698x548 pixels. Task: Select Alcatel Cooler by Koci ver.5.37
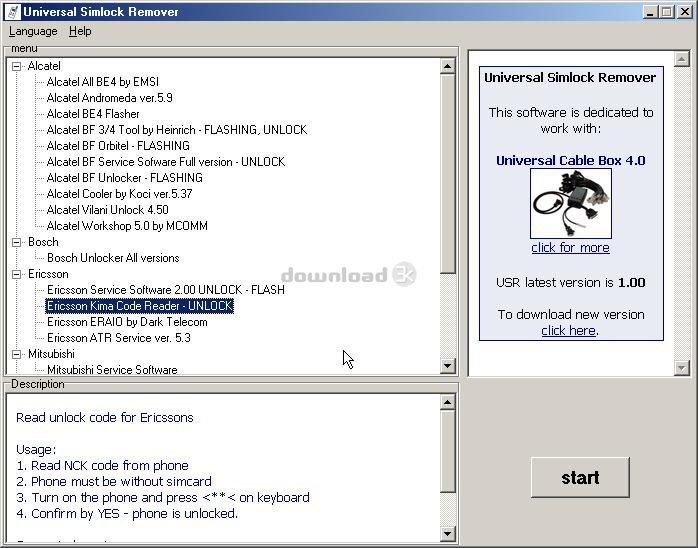point(119,194)
